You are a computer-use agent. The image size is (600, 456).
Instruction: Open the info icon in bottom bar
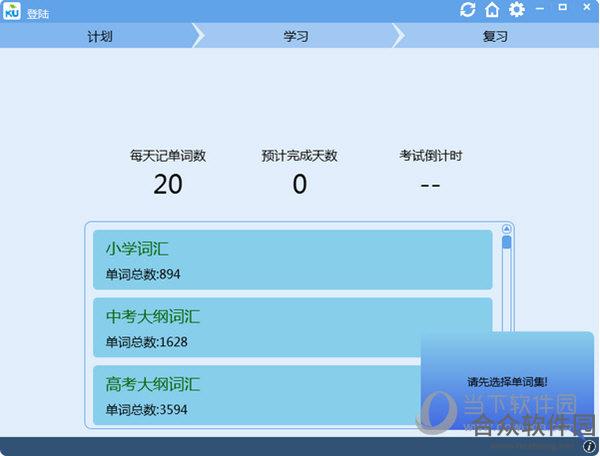[589, 446]
